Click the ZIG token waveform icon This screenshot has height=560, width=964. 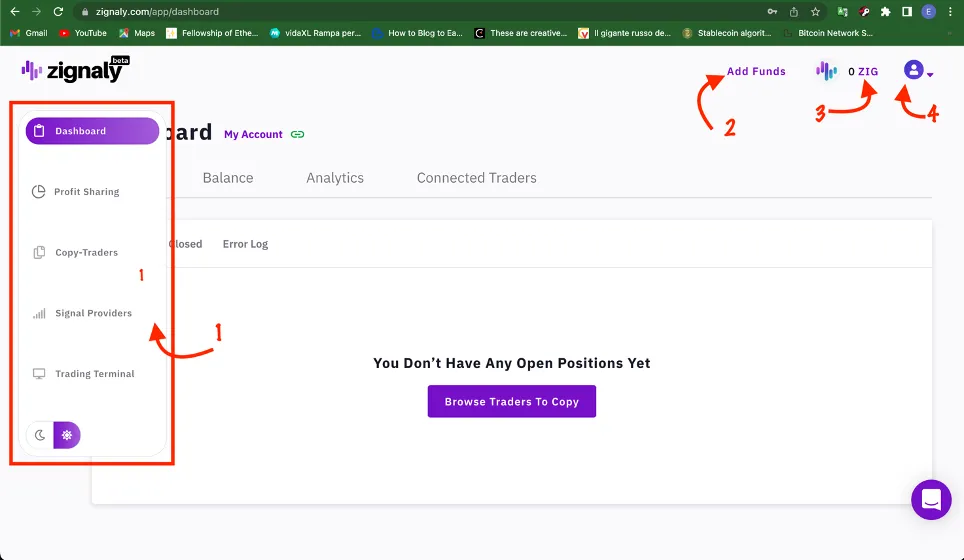point(826,71)
